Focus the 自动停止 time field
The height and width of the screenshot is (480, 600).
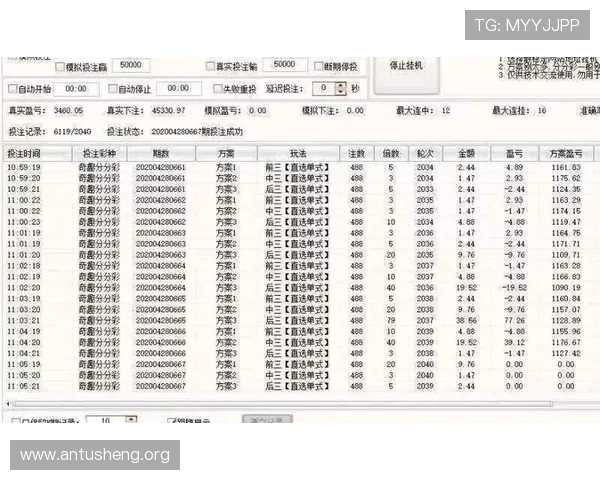coord(179,88)
